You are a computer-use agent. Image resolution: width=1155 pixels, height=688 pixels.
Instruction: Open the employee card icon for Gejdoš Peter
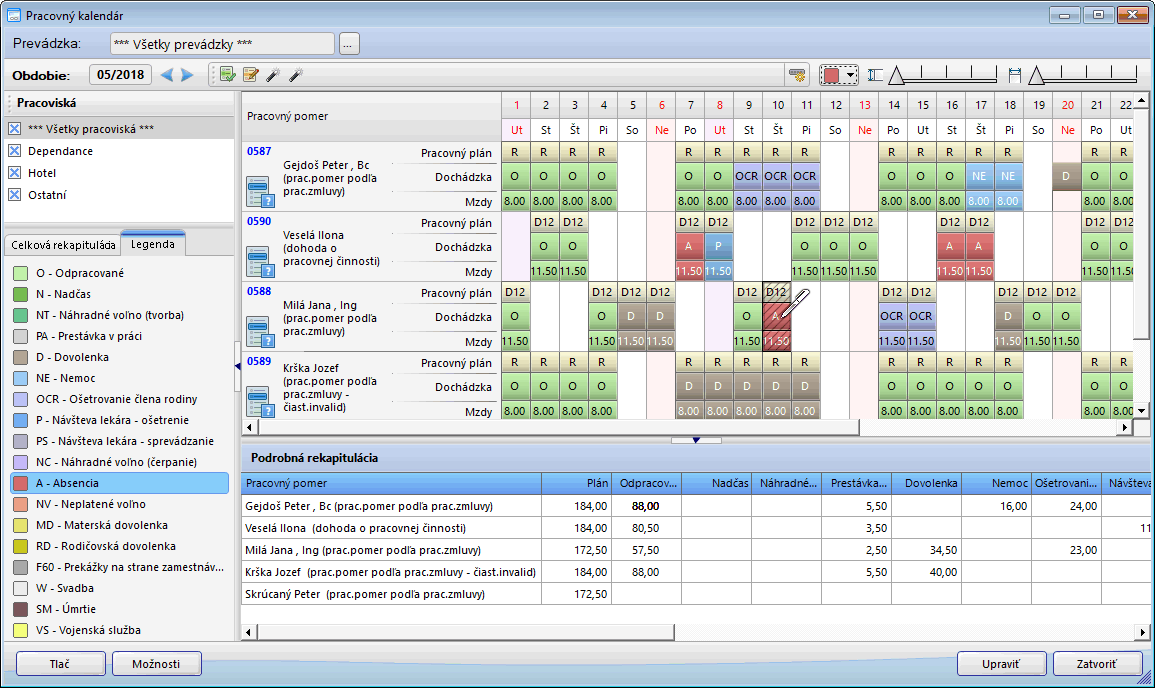tap(260, 191)
